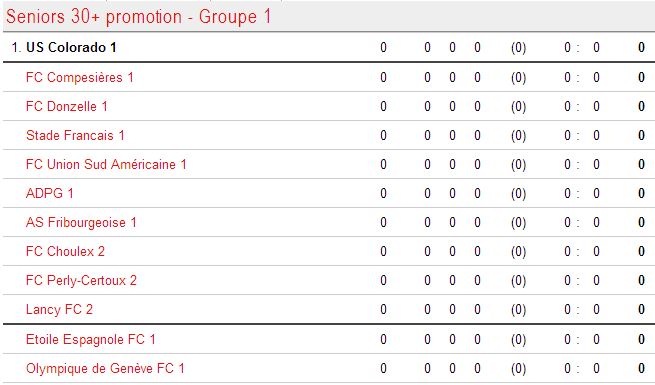Open the FC Perly-Certoux 2 team link
Image resolution: width=655 pixels, height=385 pixels.
pyautogui.click(x=81, y=280)
